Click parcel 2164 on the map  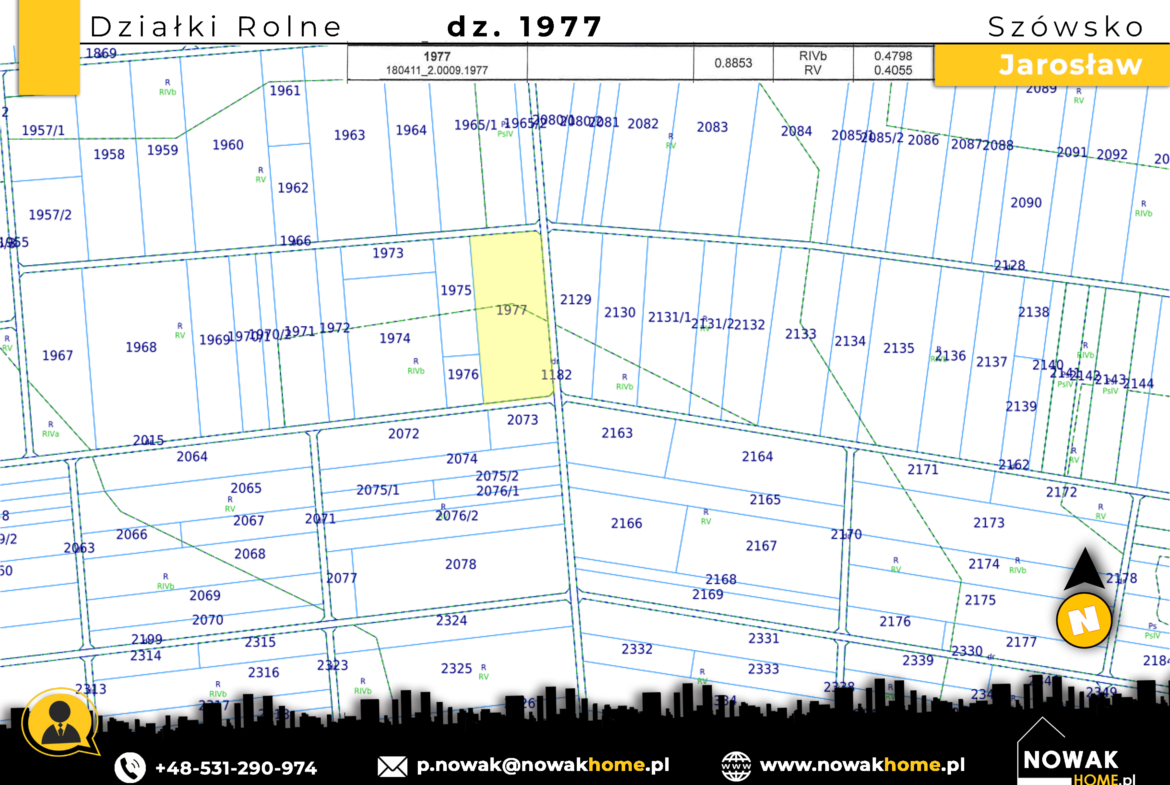757,457
